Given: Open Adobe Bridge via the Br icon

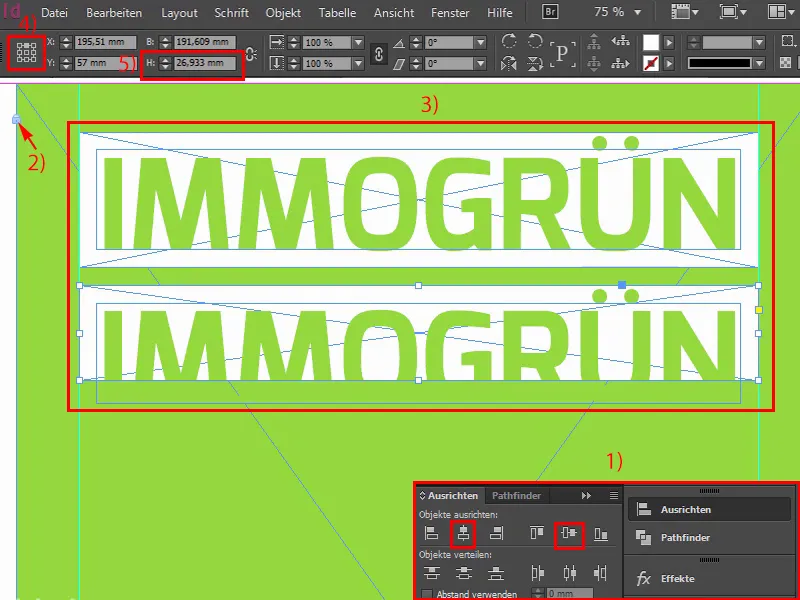Looking at the screenshot, I should point(550,12).
